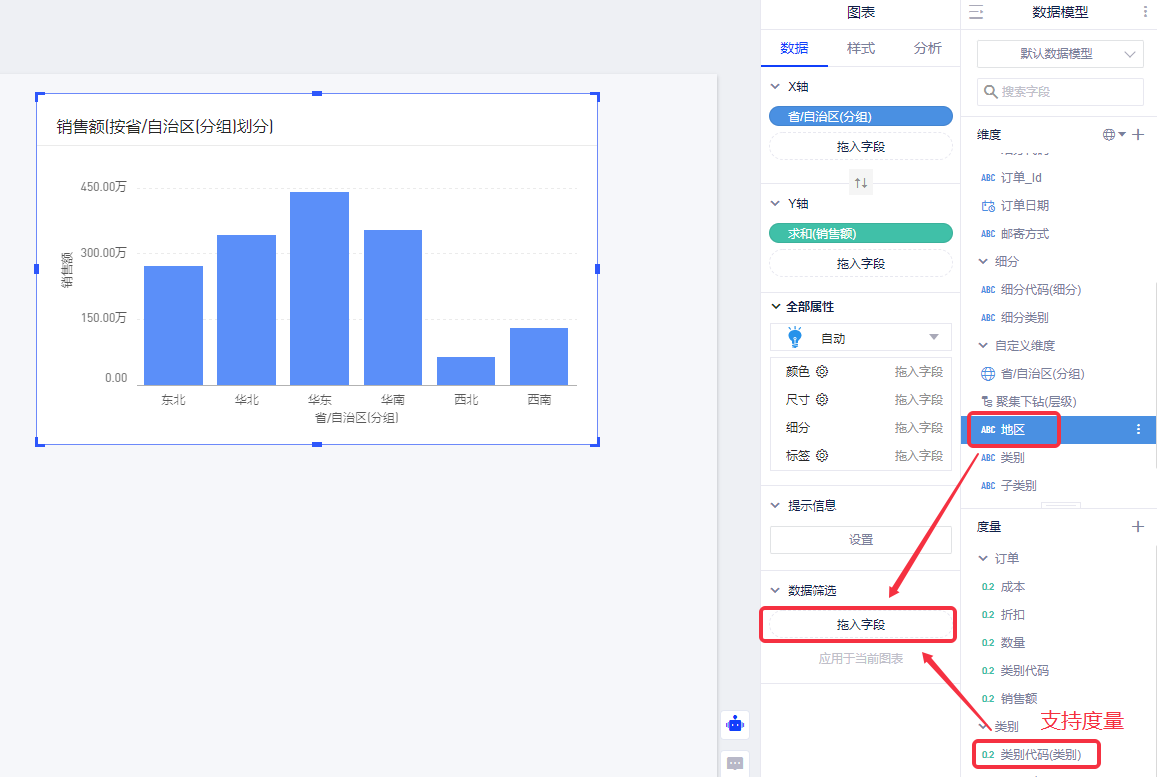Screen dimensions: 1157x777
Task: Click the plus icon to add a dimension
Action: tap(1138, 135)
